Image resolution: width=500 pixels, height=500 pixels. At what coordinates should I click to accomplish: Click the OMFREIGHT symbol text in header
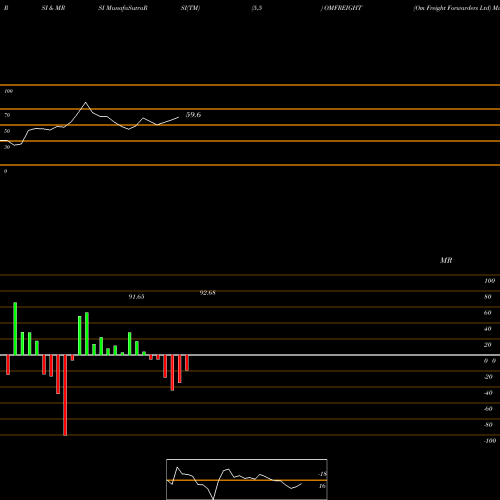pos(343,8)
